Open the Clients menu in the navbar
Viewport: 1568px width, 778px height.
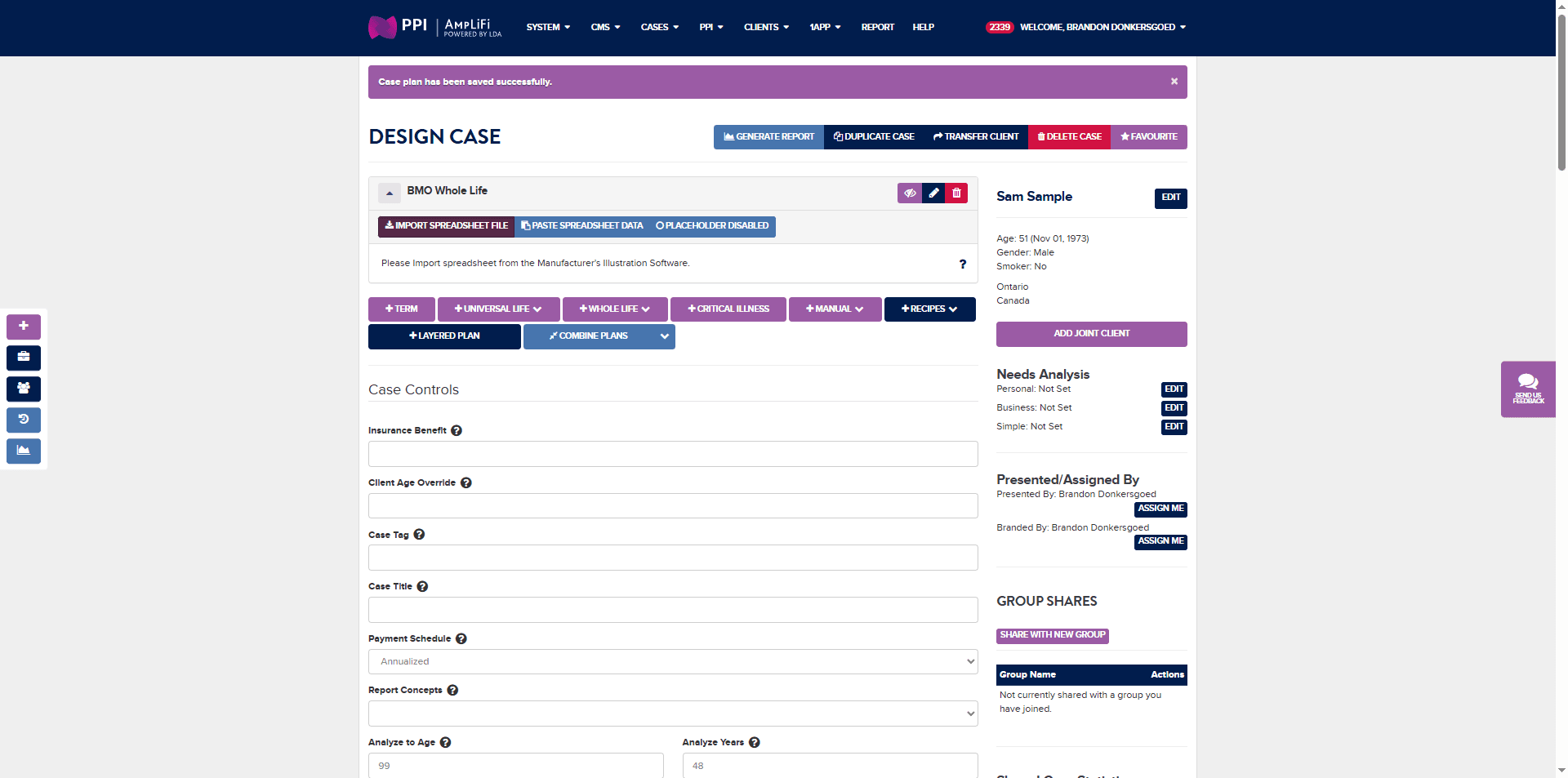pos(766,27)
